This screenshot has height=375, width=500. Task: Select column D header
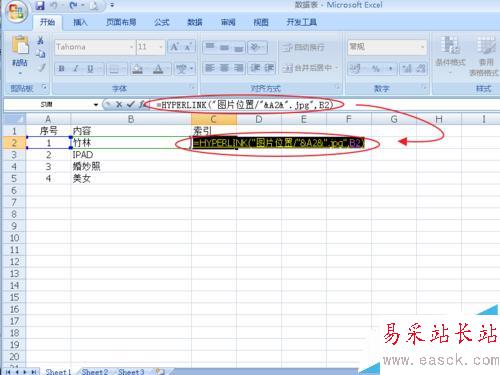(259, 119)
